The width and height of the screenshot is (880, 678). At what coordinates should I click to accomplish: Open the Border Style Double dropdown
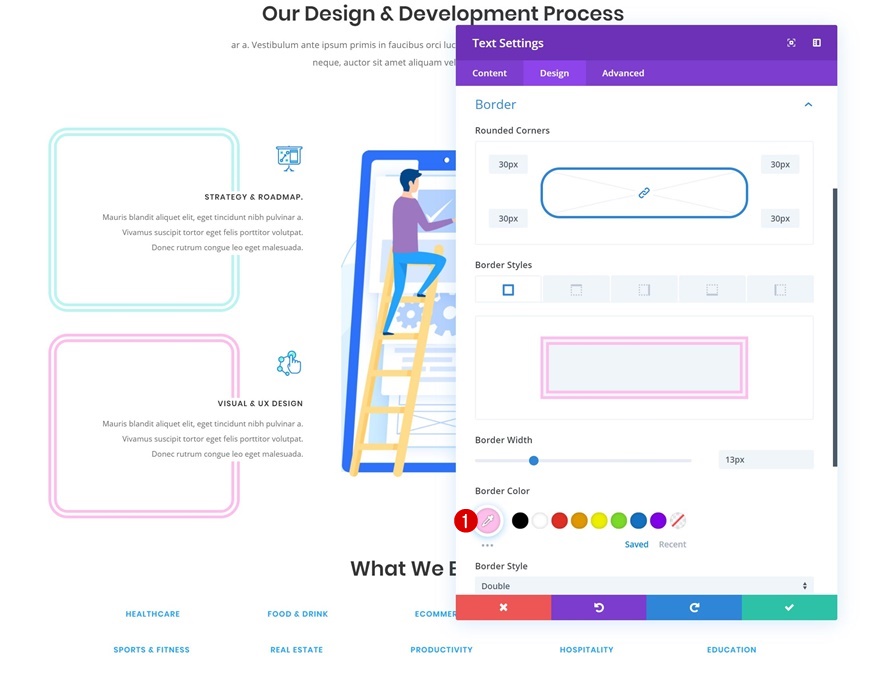[x=644, y=585]
